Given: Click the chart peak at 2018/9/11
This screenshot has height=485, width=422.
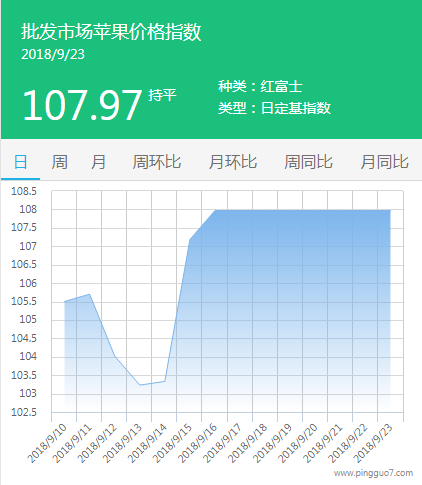Looking at the screenshot, I should coord(89,294).
